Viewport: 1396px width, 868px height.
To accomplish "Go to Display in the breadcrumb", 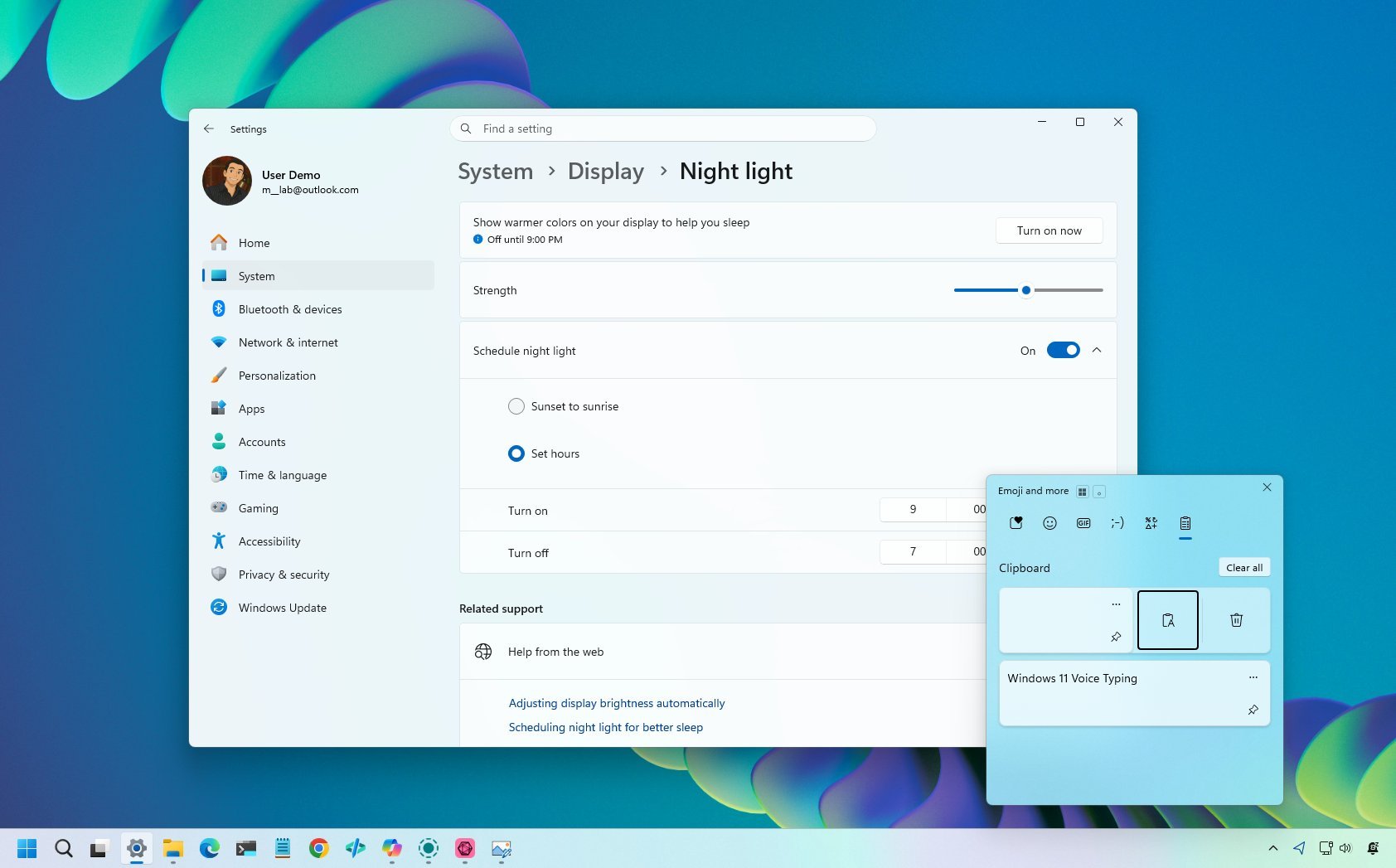I will point(605,171).
